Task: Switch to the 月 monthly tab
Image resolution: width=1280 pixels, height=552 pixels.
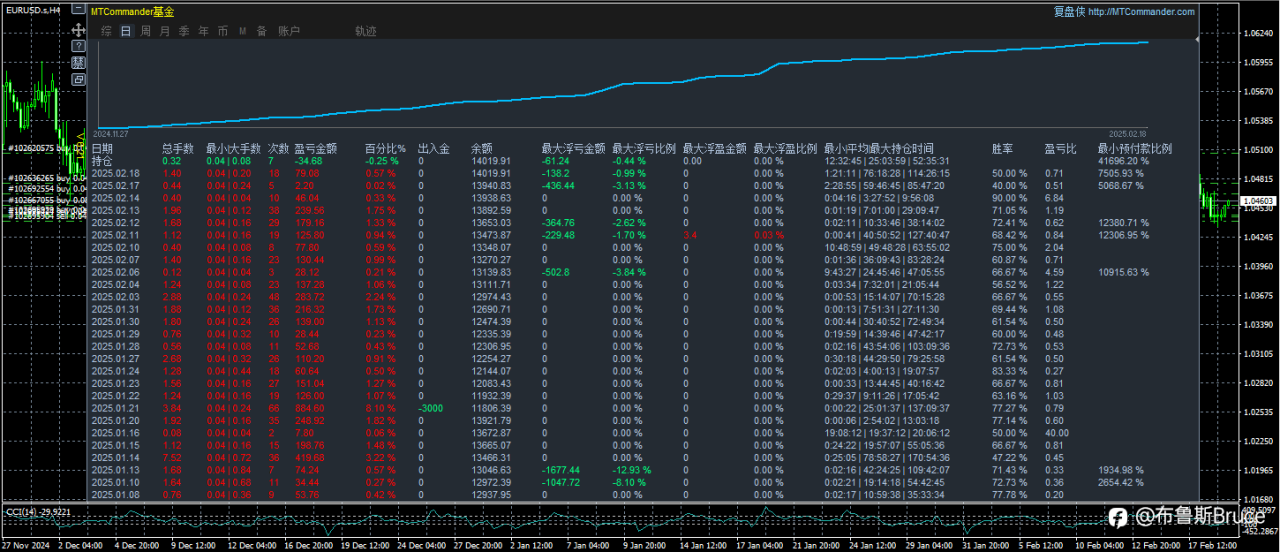Action: [x=164, y=31]
